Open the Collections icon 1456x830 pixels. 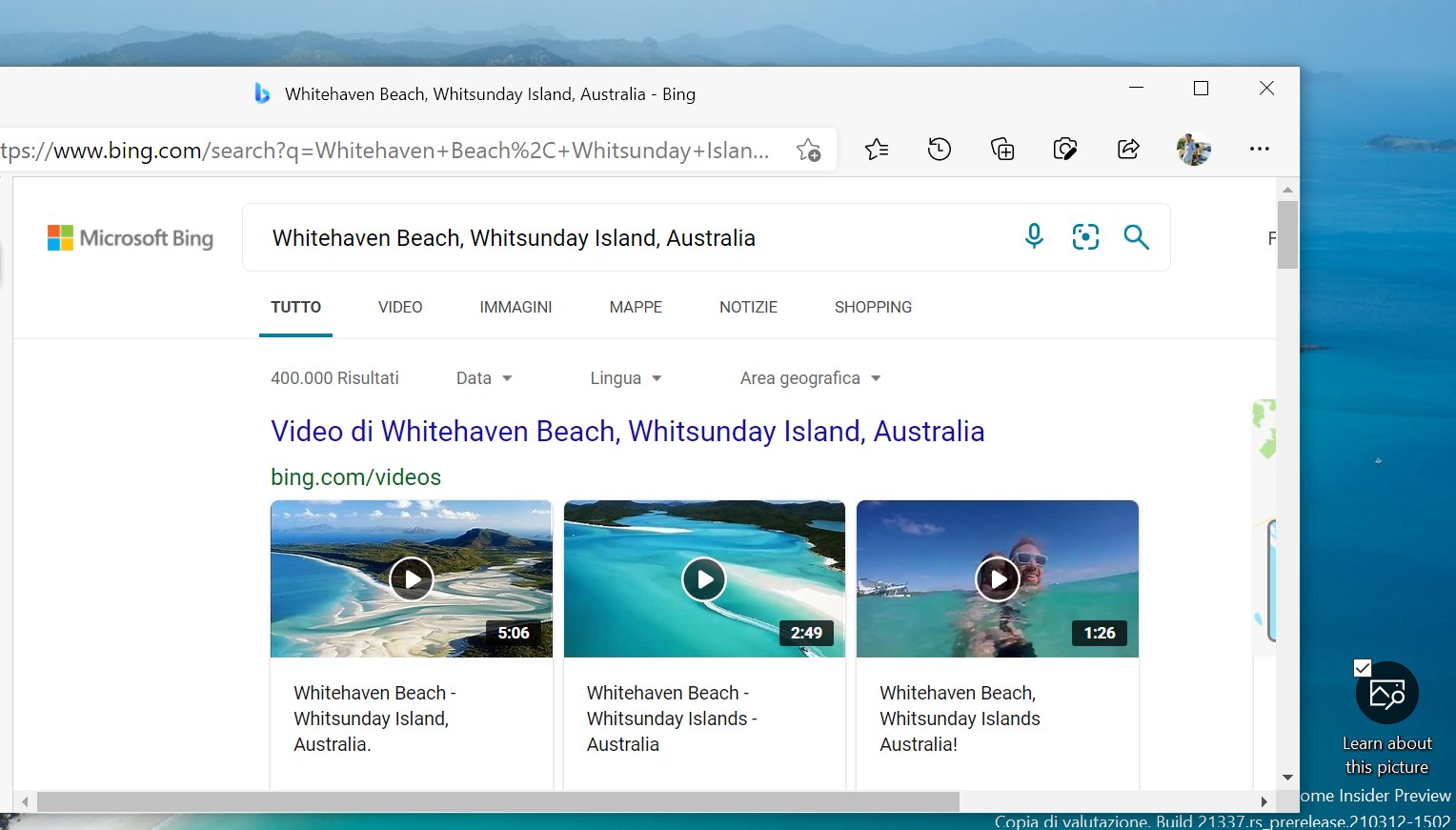1002,149
